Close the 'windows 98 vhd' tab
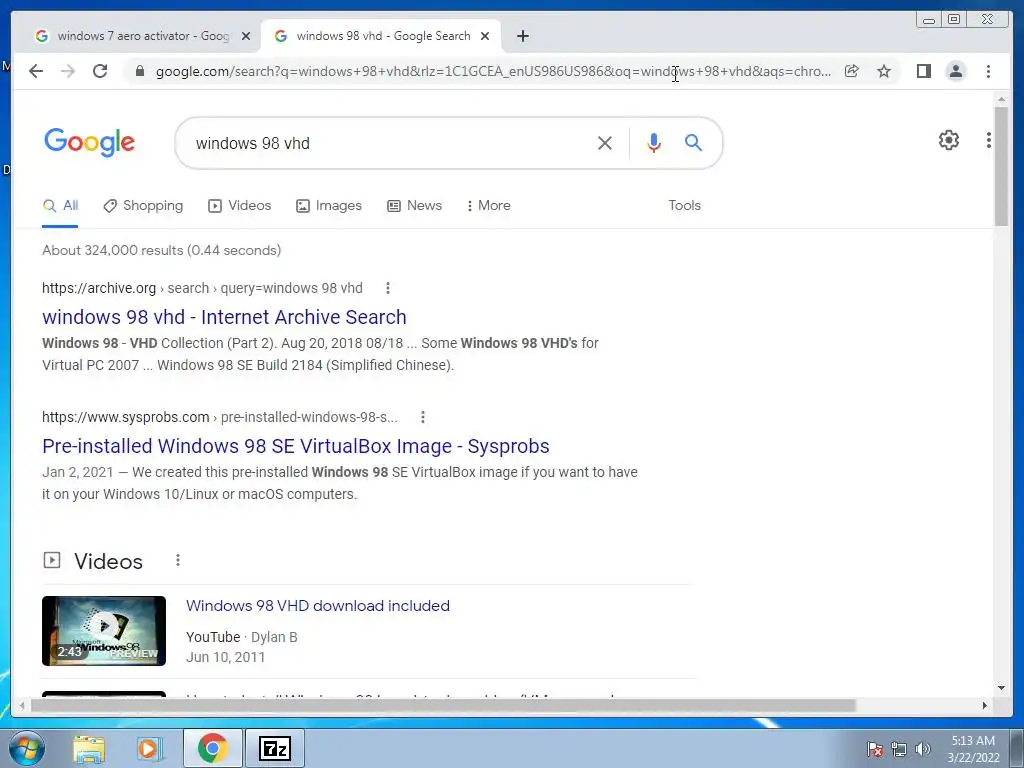 pyautogui.click(x=485, y=36)
